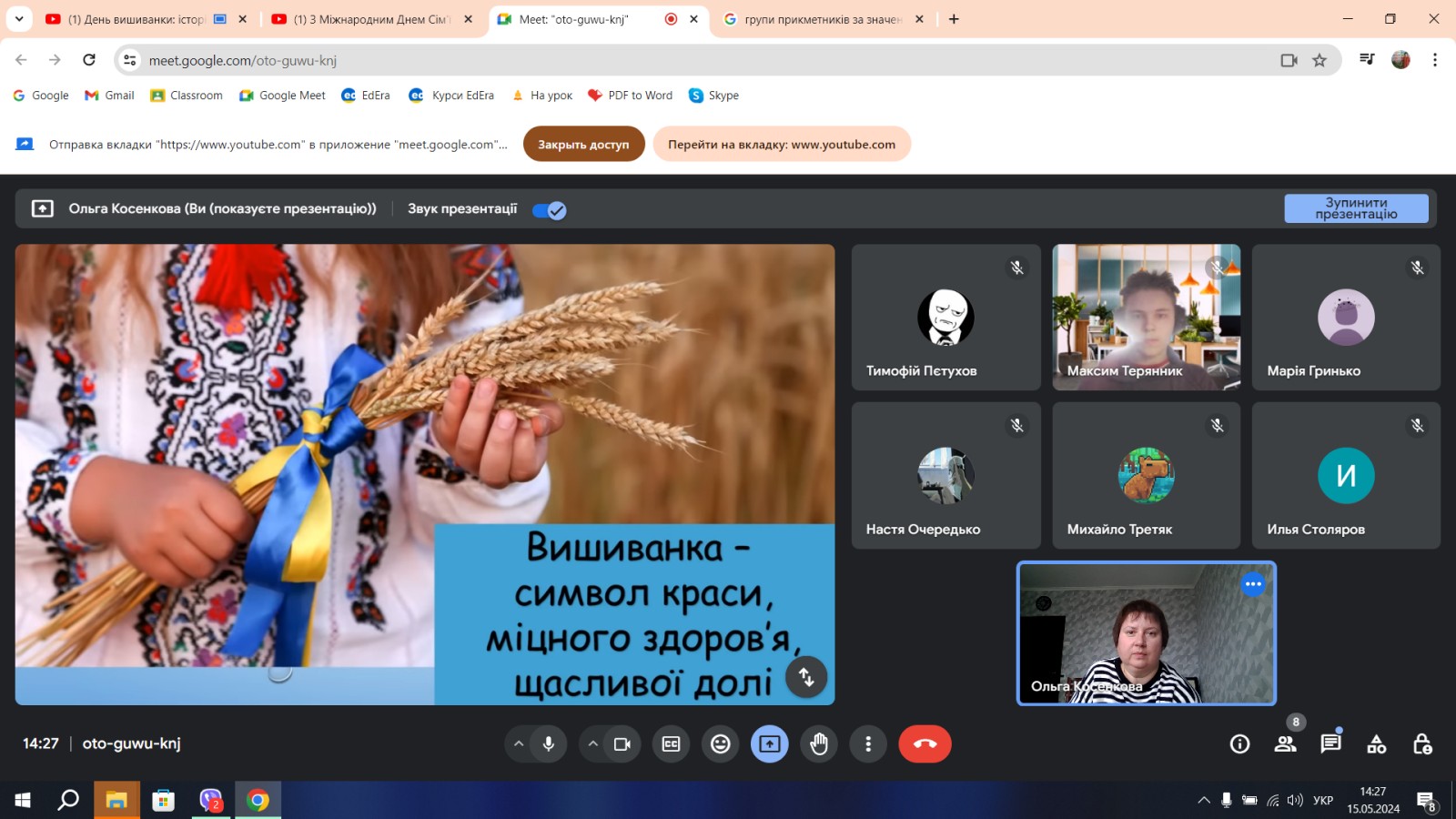Expand video settings arrow beside camera
Image resolution: width=1456 pixels, height=819 pixels.
click(592, 744)
